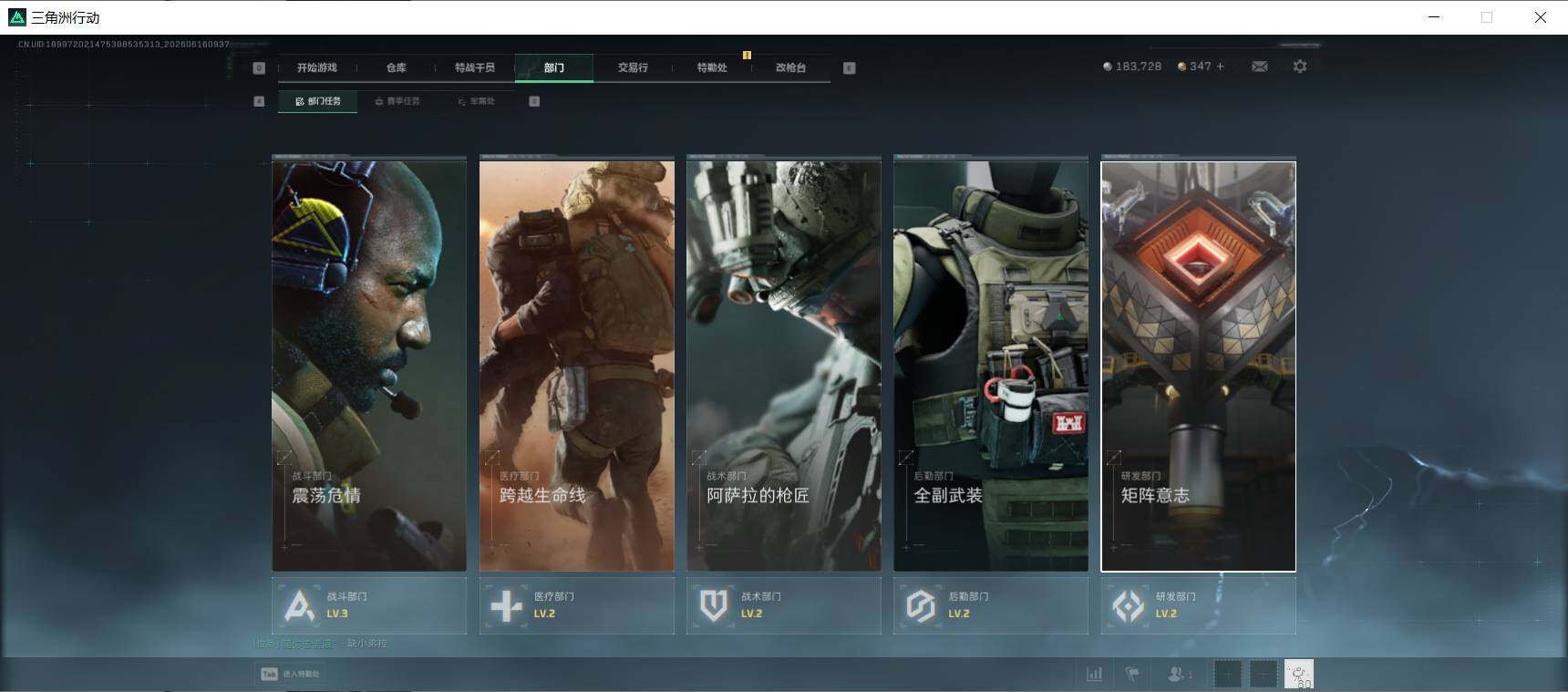Click the 347 currency balance
This screenshot has width=1568, height=692.
[1201, 67]
